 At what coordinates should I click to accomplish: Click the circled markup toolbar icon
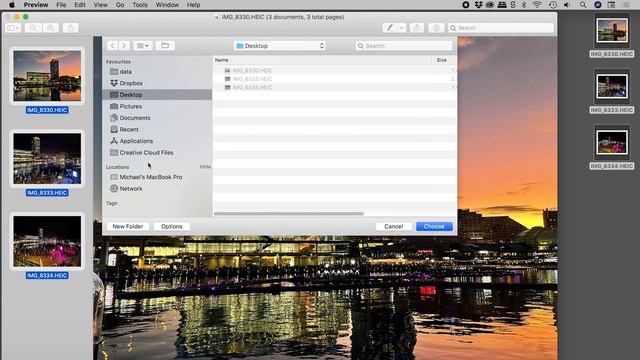click(x=436, y=28)
